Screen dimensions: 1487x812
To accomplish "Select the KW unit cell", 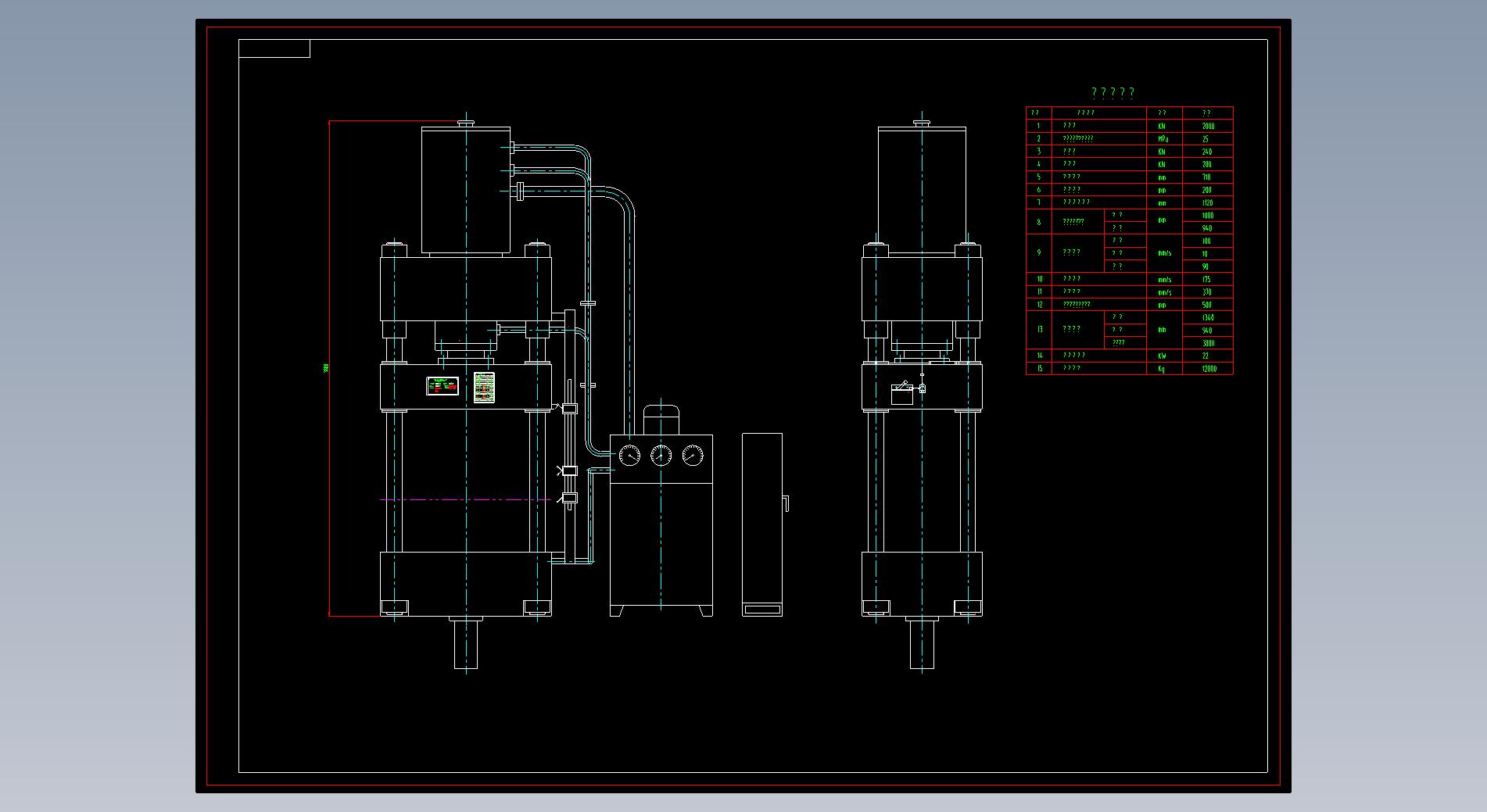I will [1164, 356].
